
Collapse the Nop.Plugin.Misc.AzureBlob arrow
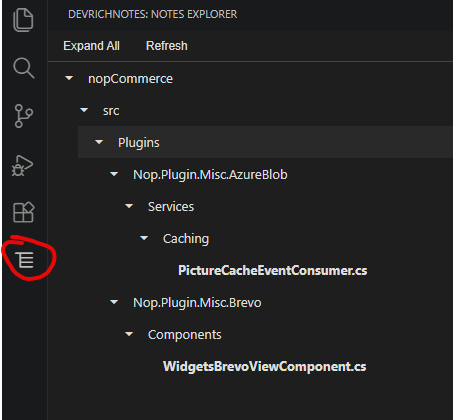pos(114,174)
